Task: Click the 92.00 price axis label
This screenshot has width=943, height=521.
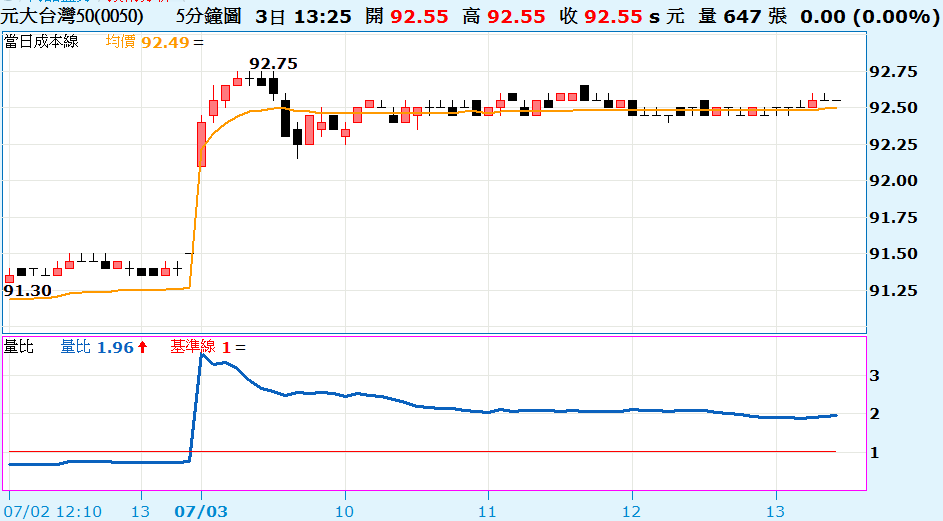Action: (x=894, y=181)
